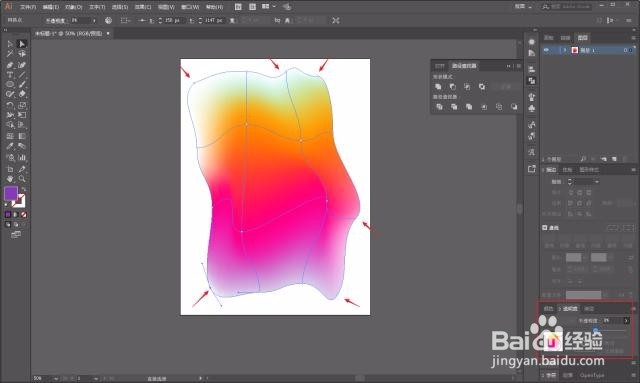This screenshot has width=640, height=383.
Task: Select the Selection tool (black arrow)
Action: (10, 44)
